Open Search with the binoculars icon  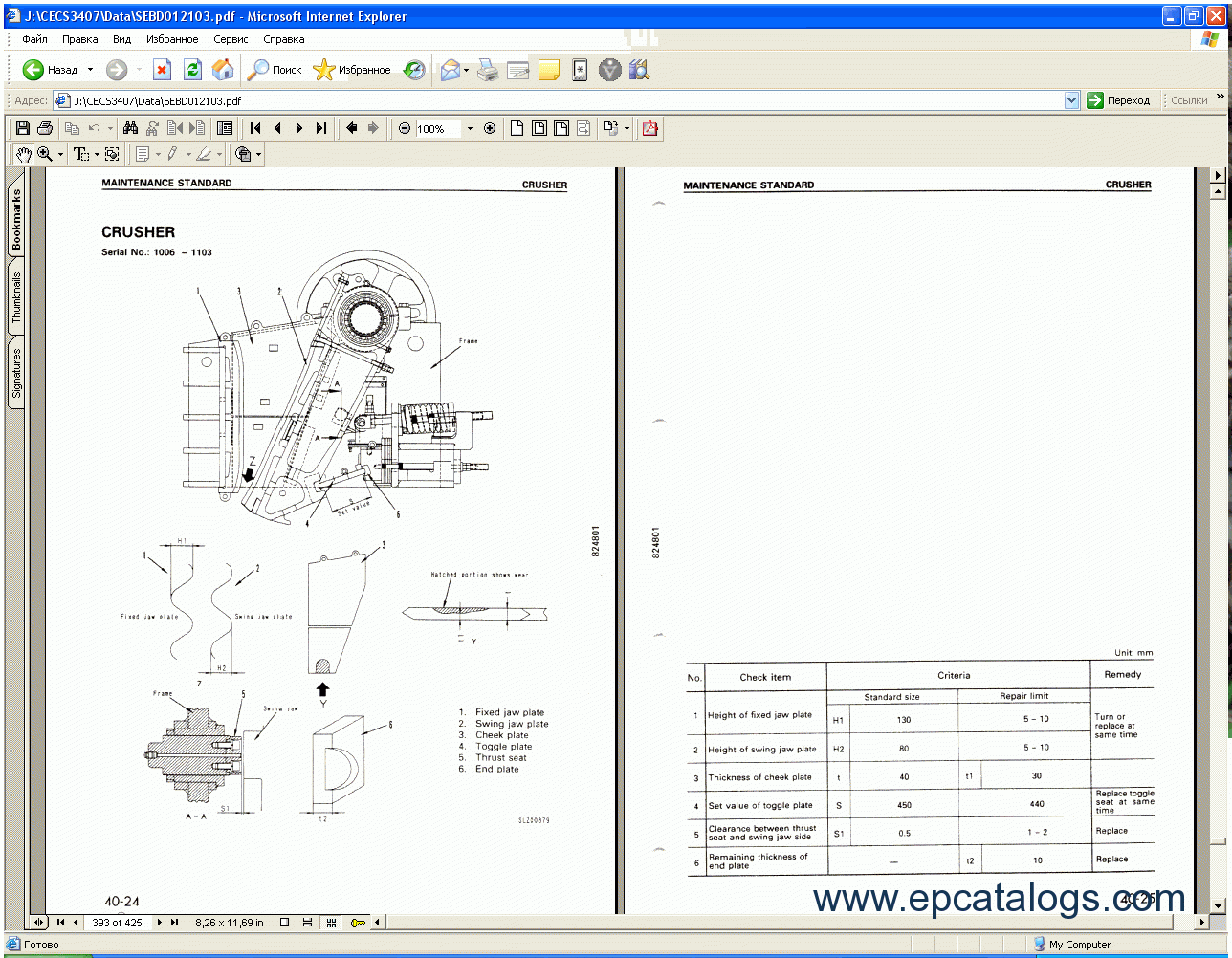(130, 128)
